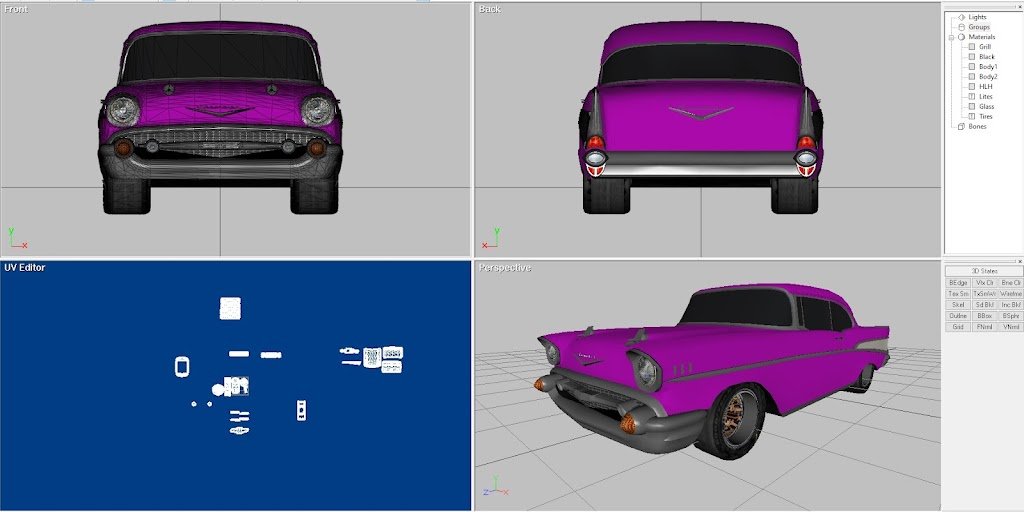Click the Lites textured material icon
Viewport: 1024px width, 512px height.
point(971,96)
